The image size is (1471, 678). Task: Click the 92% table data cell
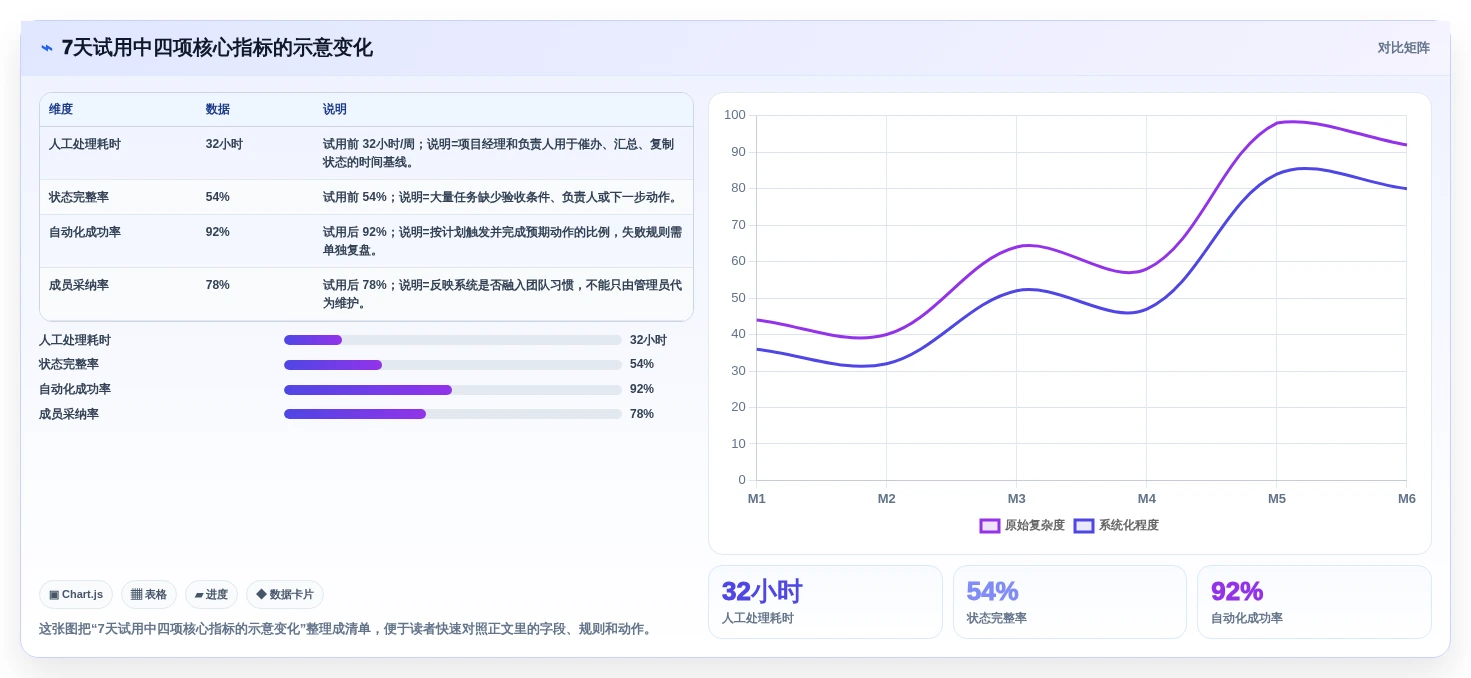[x=218, y=232]
